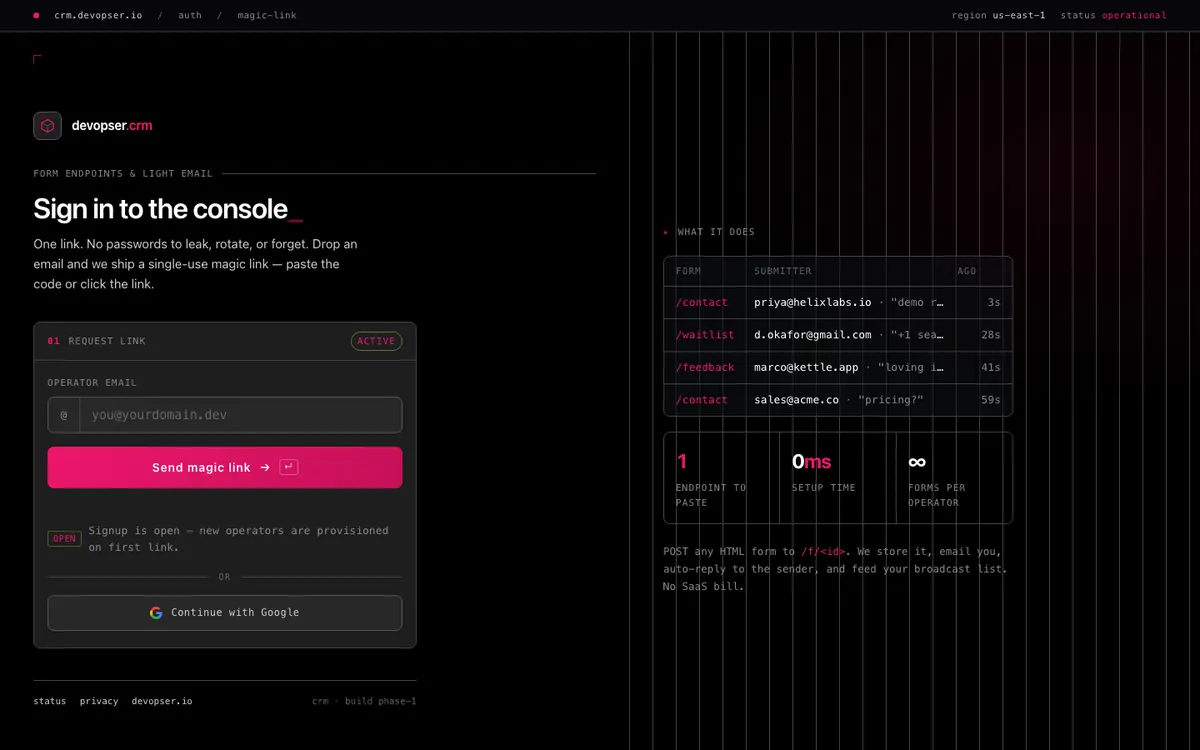
Task: Click d.okafor@gmail.com submitter row
Action: [x=838, y=335]
